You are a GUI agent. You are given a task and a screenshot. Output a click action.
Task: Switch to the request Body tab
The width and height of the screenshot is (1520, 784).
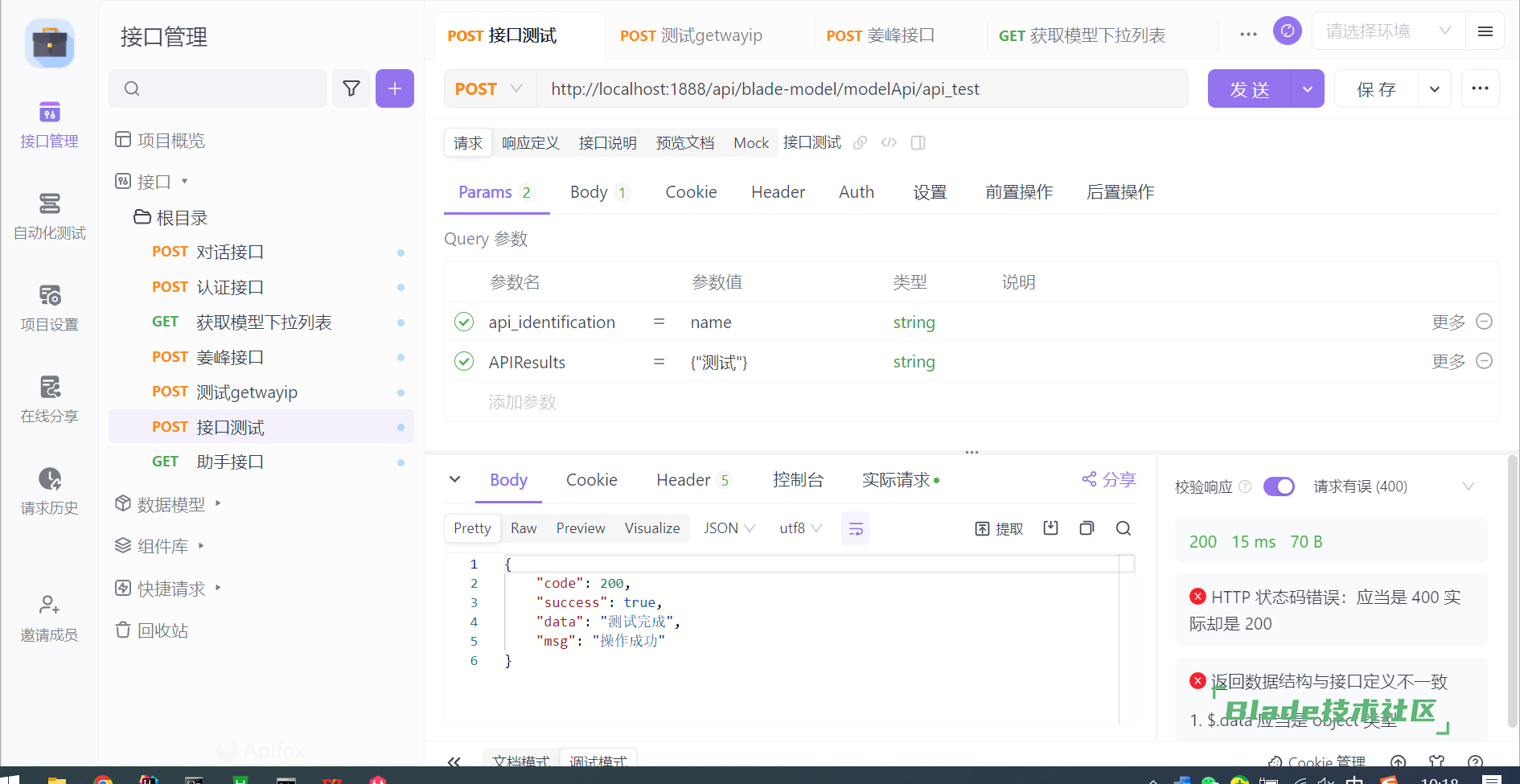click(x=599, y=192)
